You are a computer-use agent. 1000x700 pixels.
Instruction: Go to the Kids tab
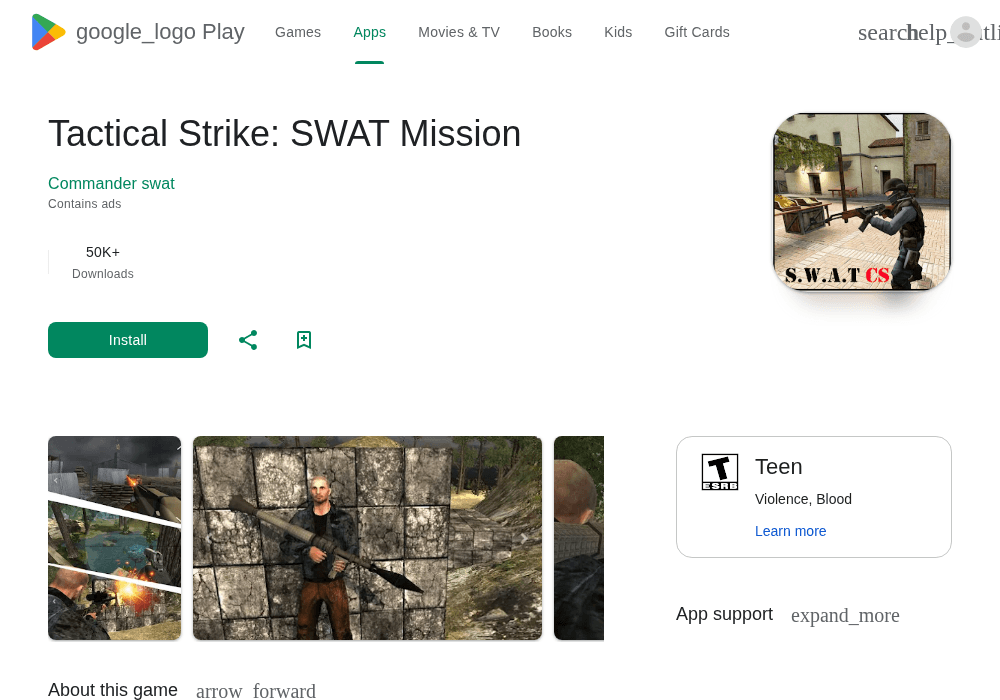[618, 32]
